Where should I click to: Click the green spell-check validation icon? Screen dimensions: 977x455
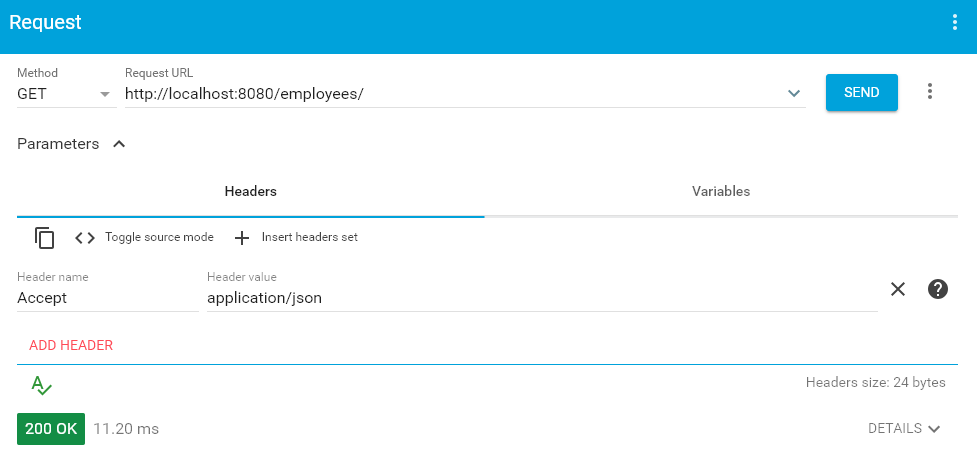(41, 385)
